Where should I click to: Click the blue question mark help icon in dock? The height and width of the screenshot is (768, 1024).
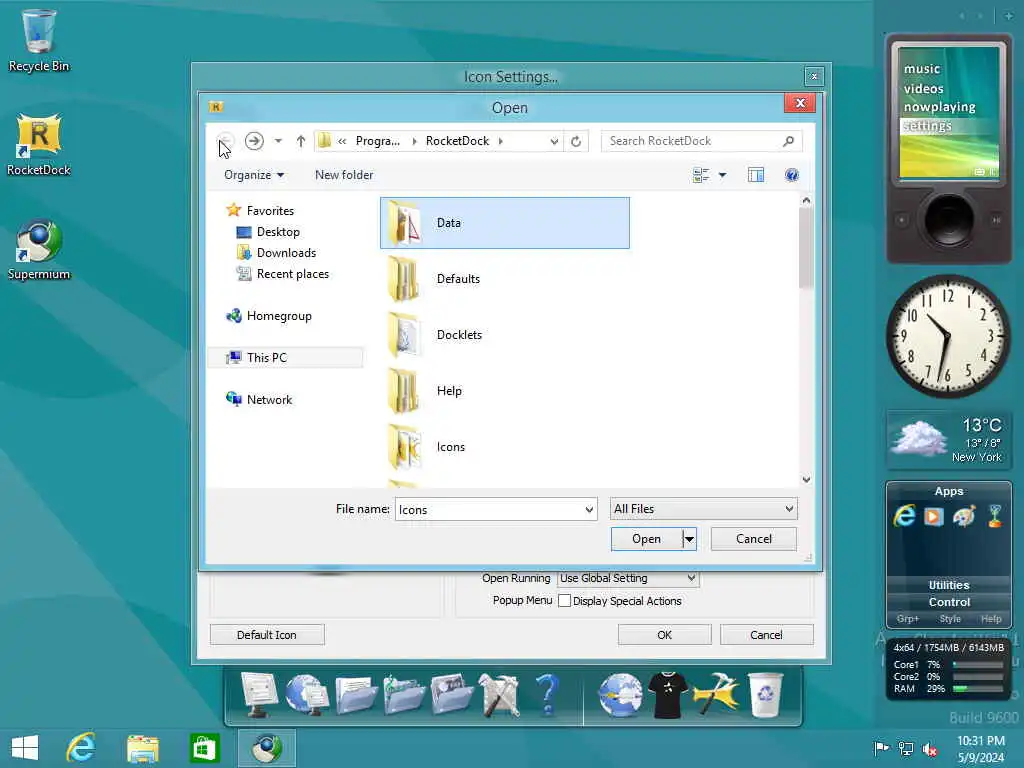[548, 696]
